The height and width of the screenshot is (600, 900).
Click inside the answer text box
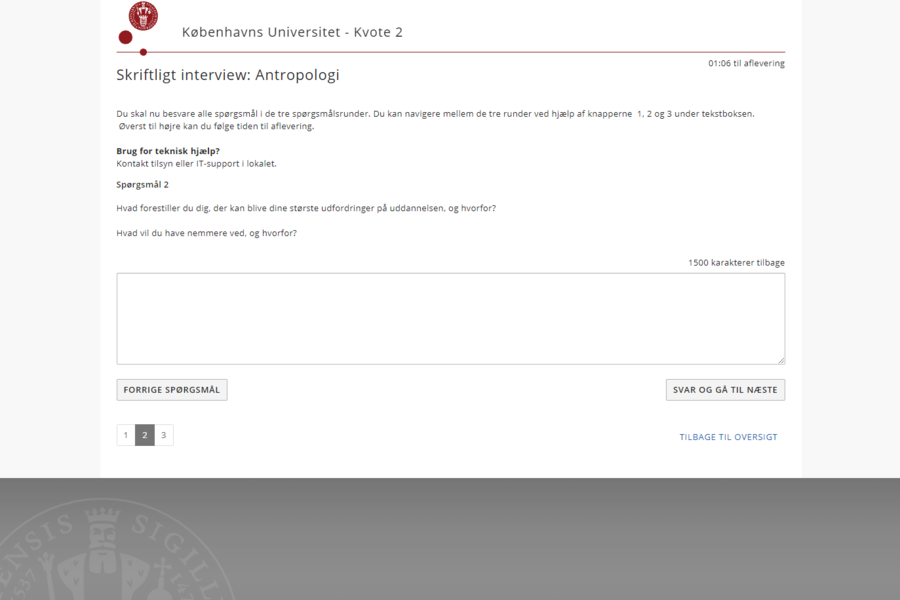pyautogui.click(x=451, y=319)
